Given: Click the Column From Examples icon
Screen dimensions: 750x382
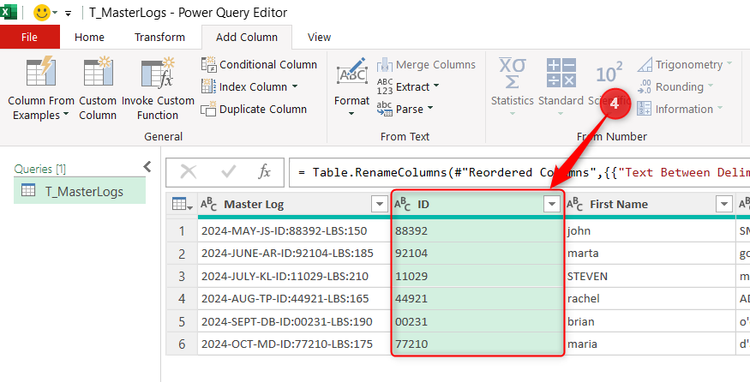Looking at the screenshot, I should tap(41, 72).
